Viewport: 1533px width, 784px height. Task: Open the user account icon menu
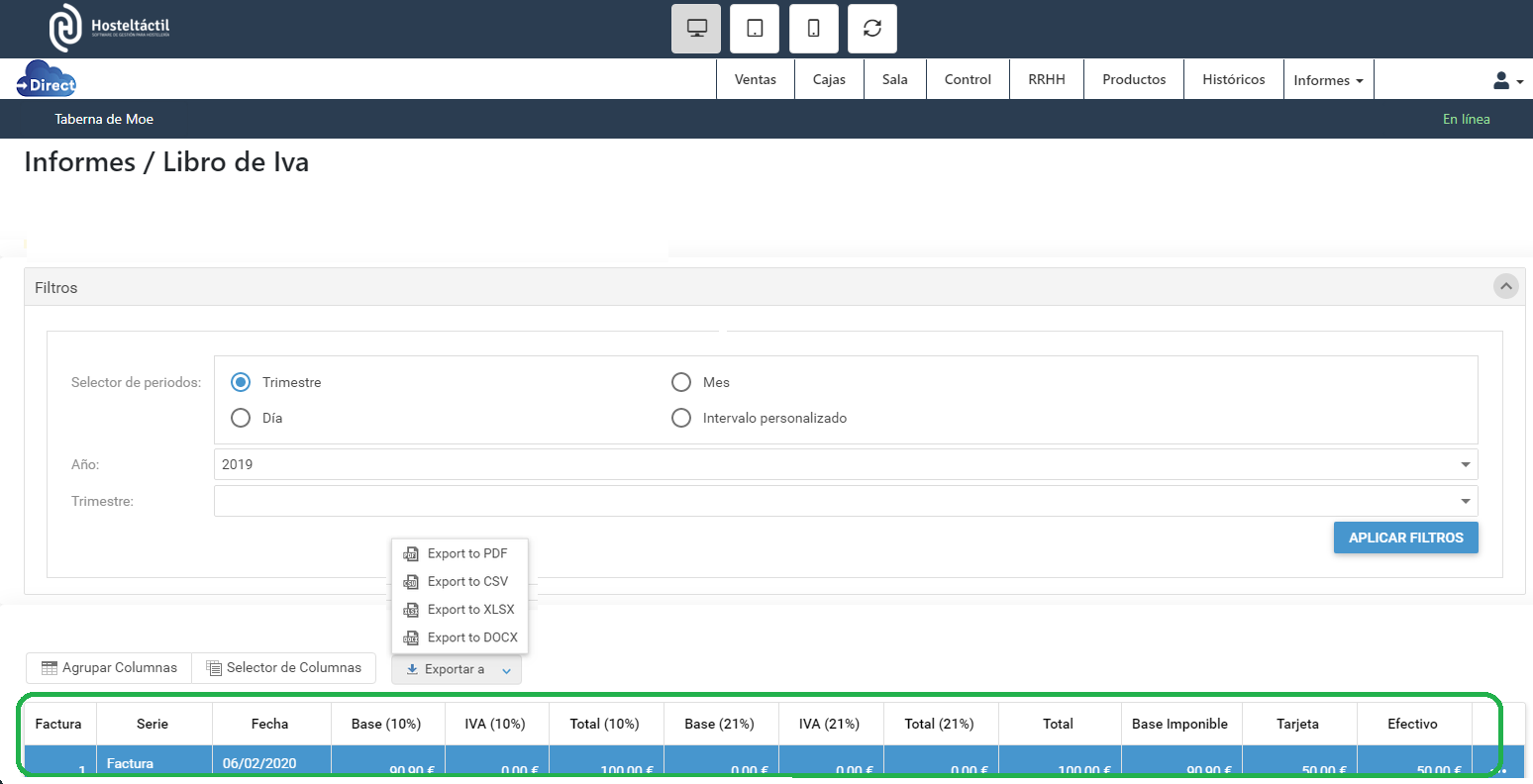1507,80
